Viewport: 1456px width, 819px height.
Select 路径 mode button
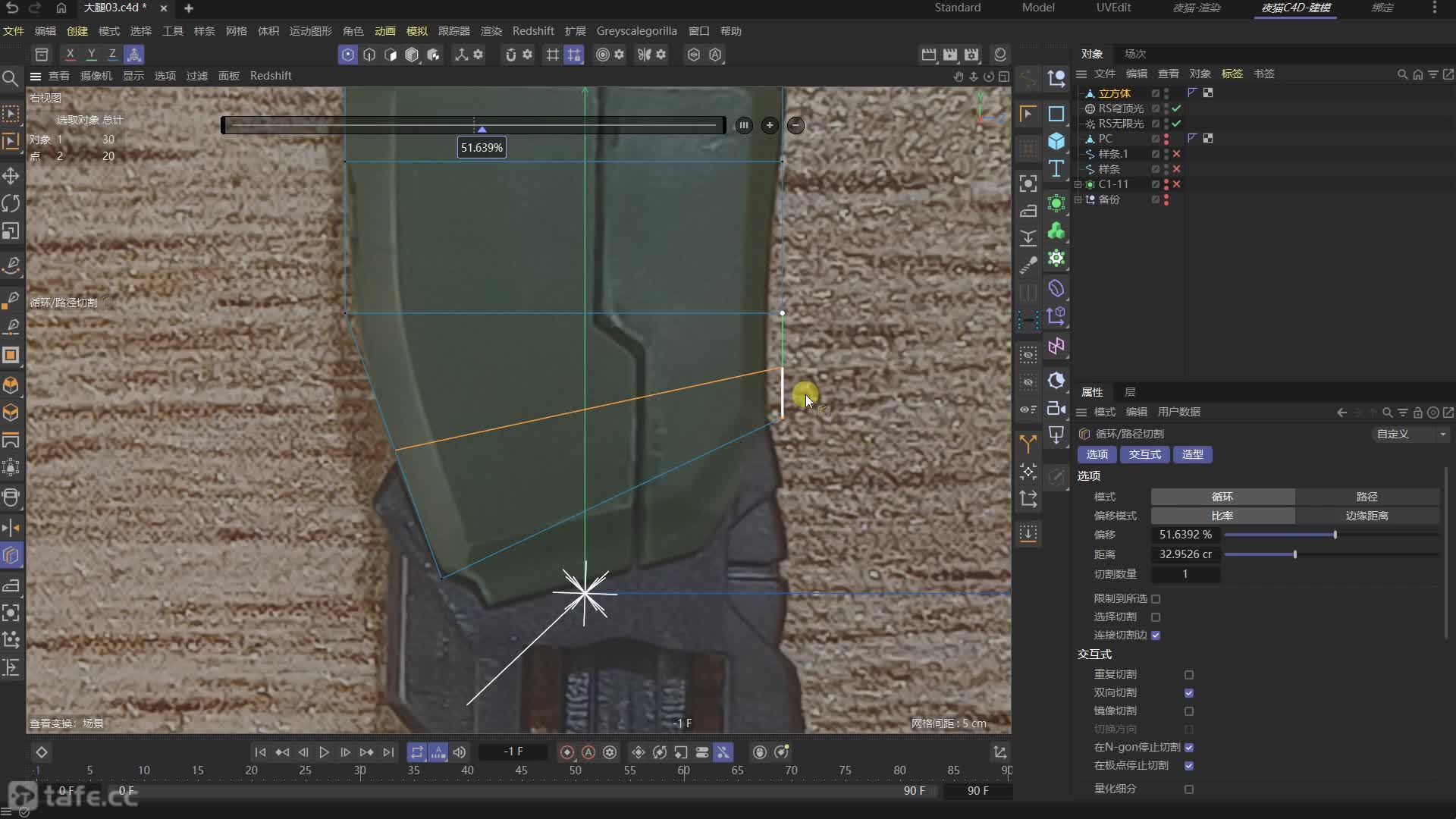tap(1367, 497)
